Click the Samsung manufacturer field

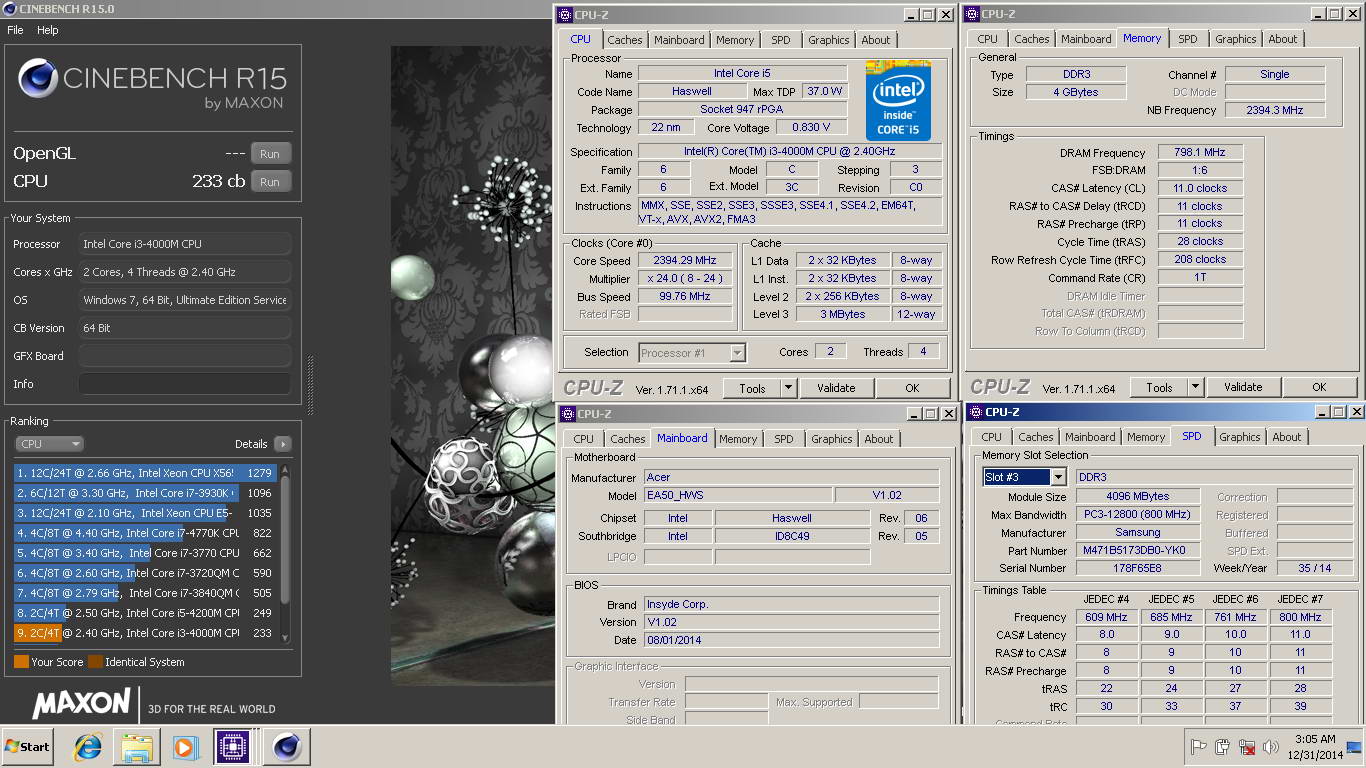(x=1138, y=533)
